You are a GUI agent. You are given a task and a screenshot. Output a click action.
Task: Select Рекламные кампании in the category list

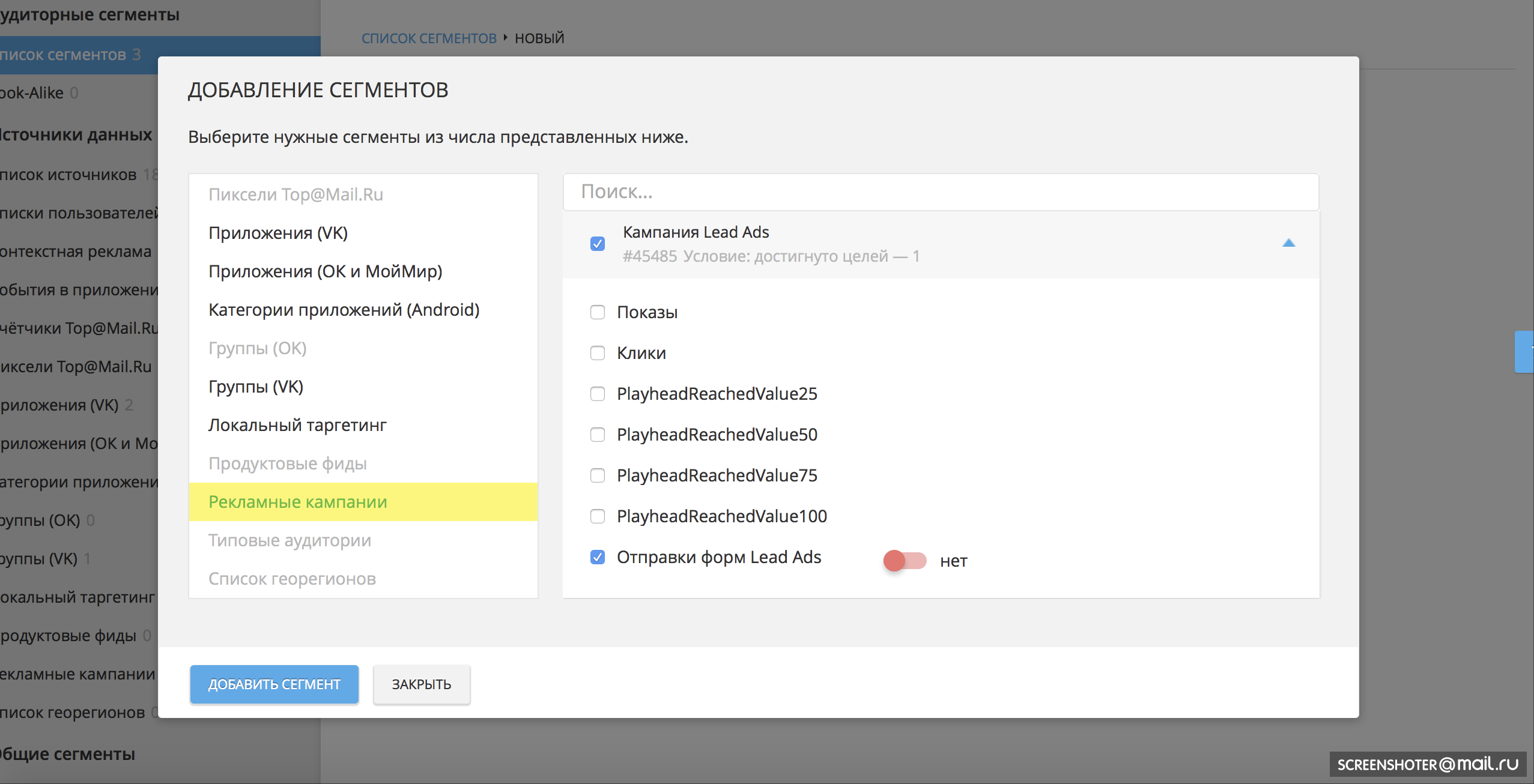pos(298,502)
